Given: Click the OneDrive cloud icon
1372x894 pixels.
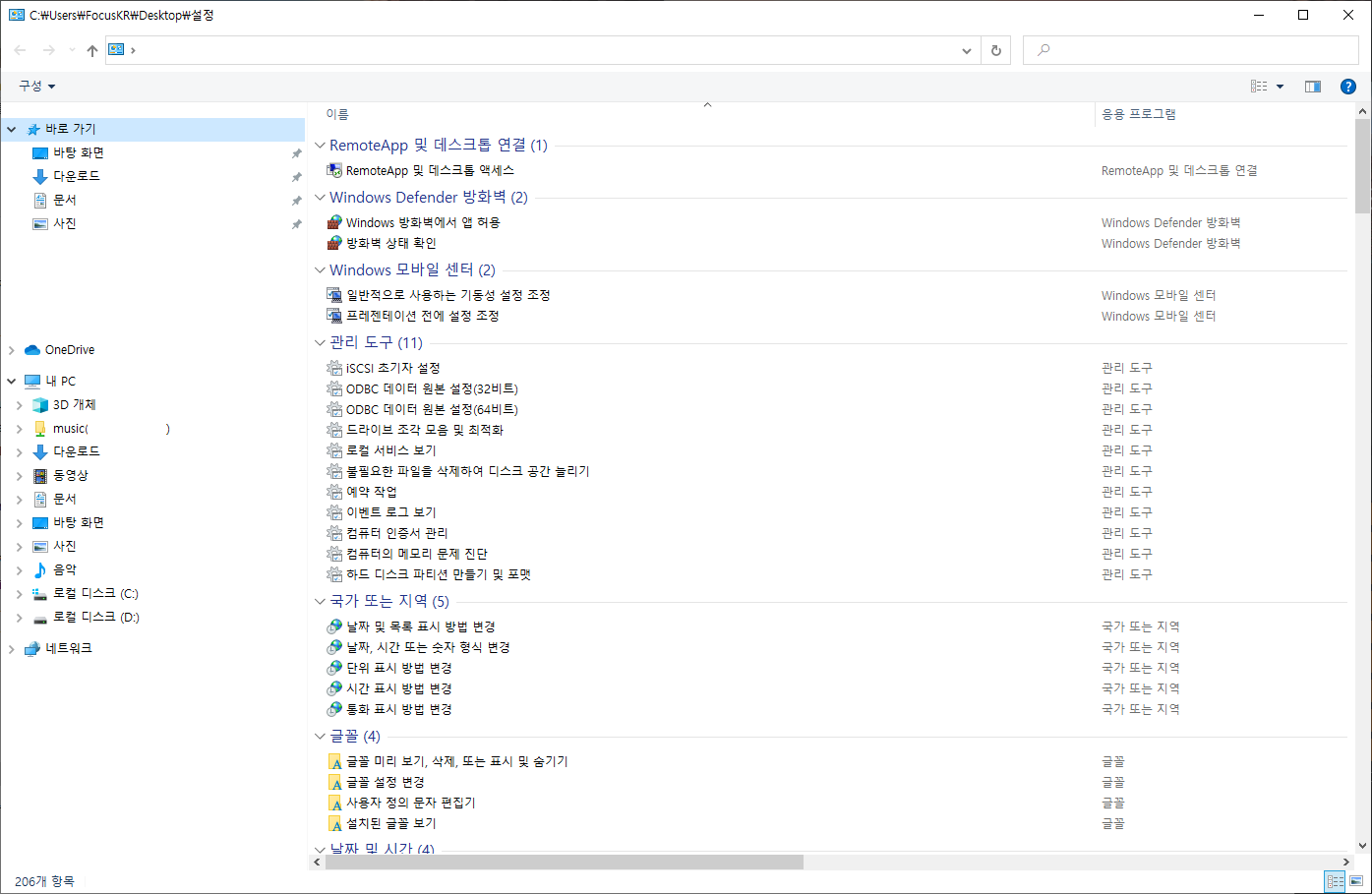Looking at the screenshot, I should point(32,350).
